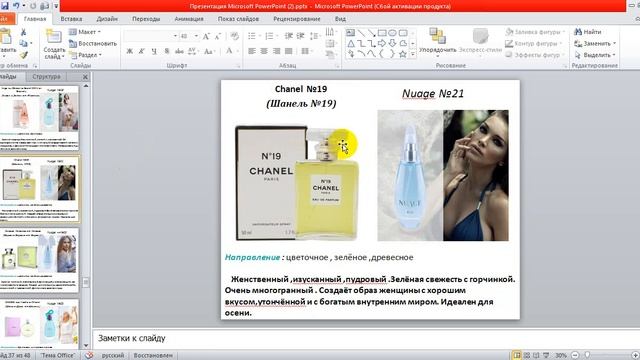
Task: Open the Переходы tab
Action: click(146, 19)
